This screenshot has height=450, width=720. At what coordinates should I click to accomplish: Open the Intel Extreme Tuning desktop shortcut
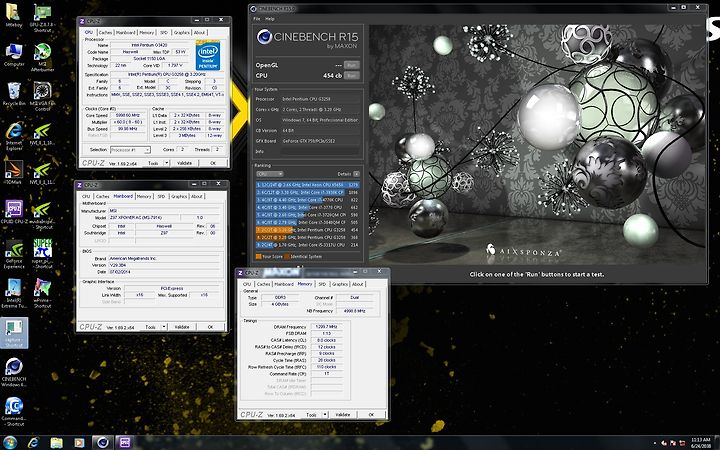[14, 293]
